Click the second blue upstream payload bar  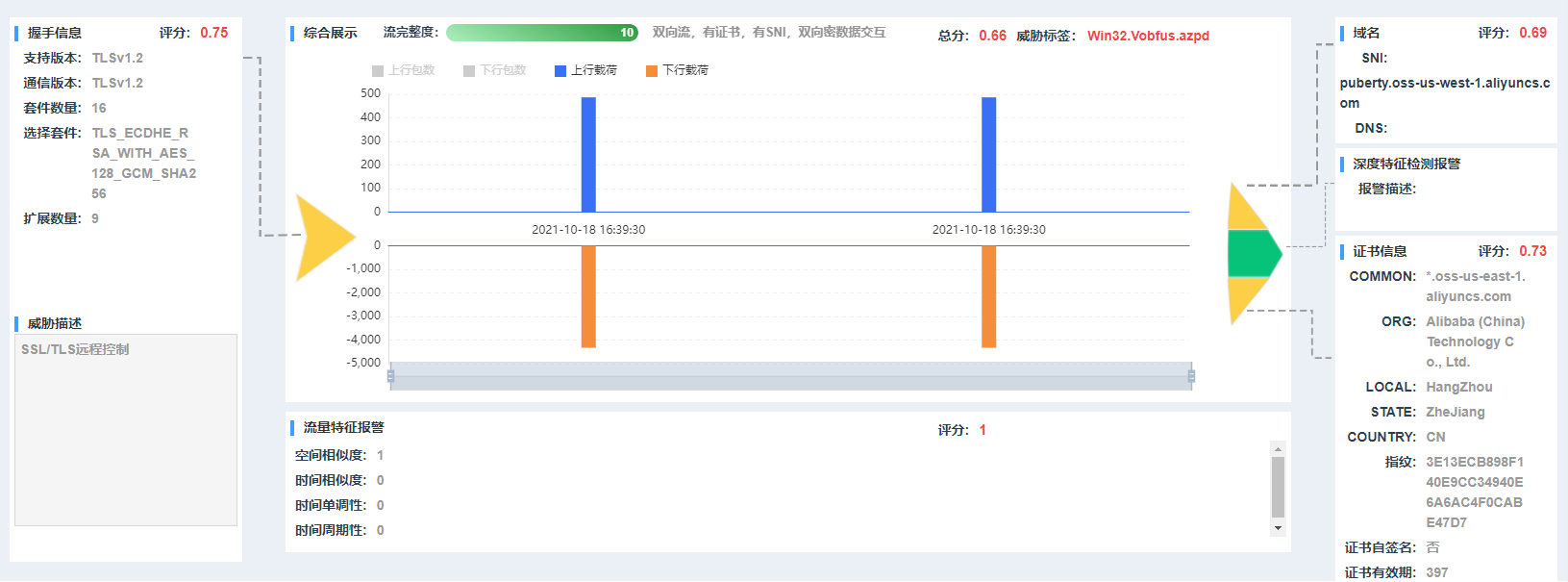click(x=988, y=154)
